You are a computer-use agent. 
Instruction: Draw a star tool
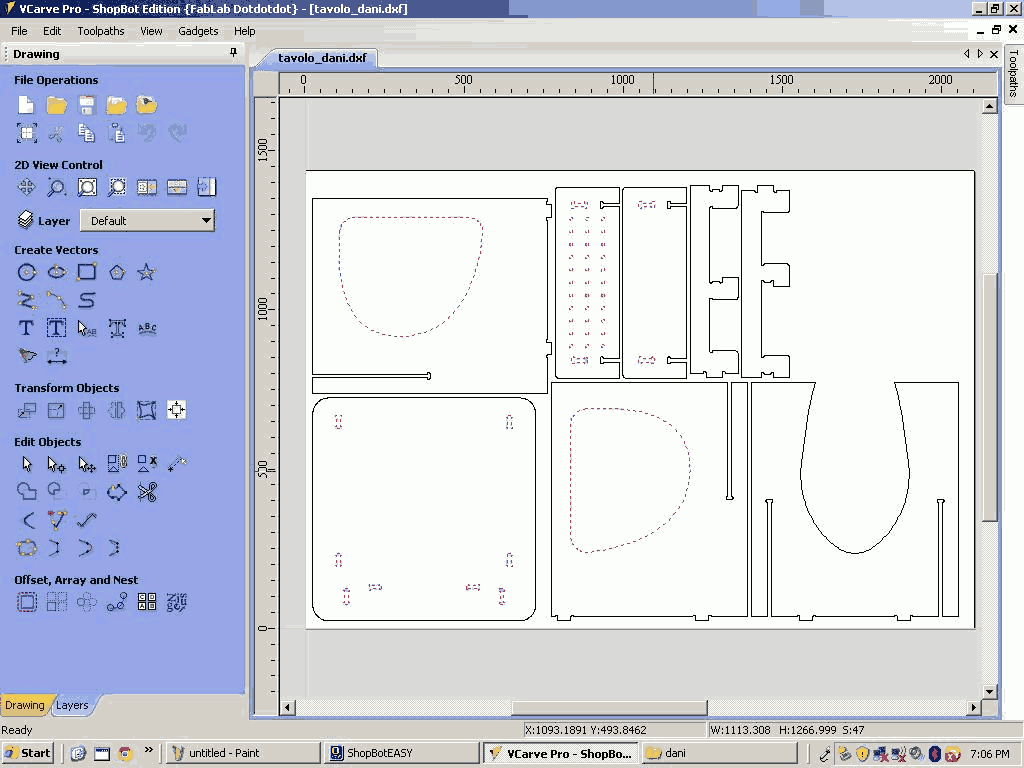pos(146,272)
